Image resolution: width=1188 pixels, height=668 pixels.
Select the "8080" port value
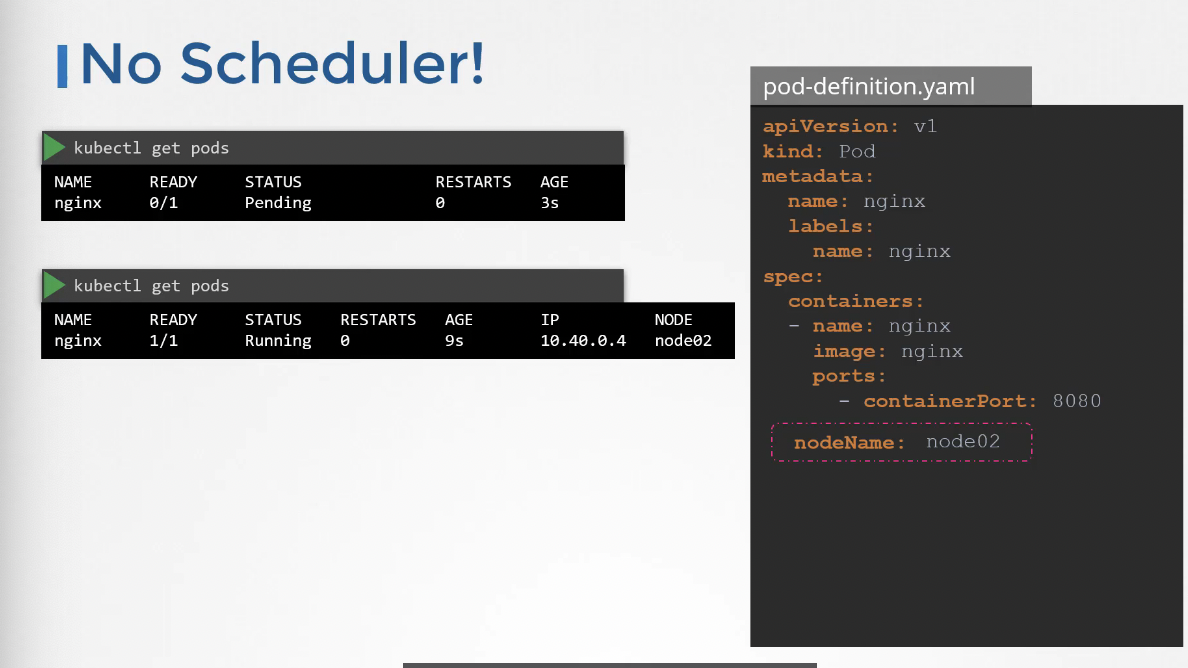pyautogui.click(x=1077, y=401)
